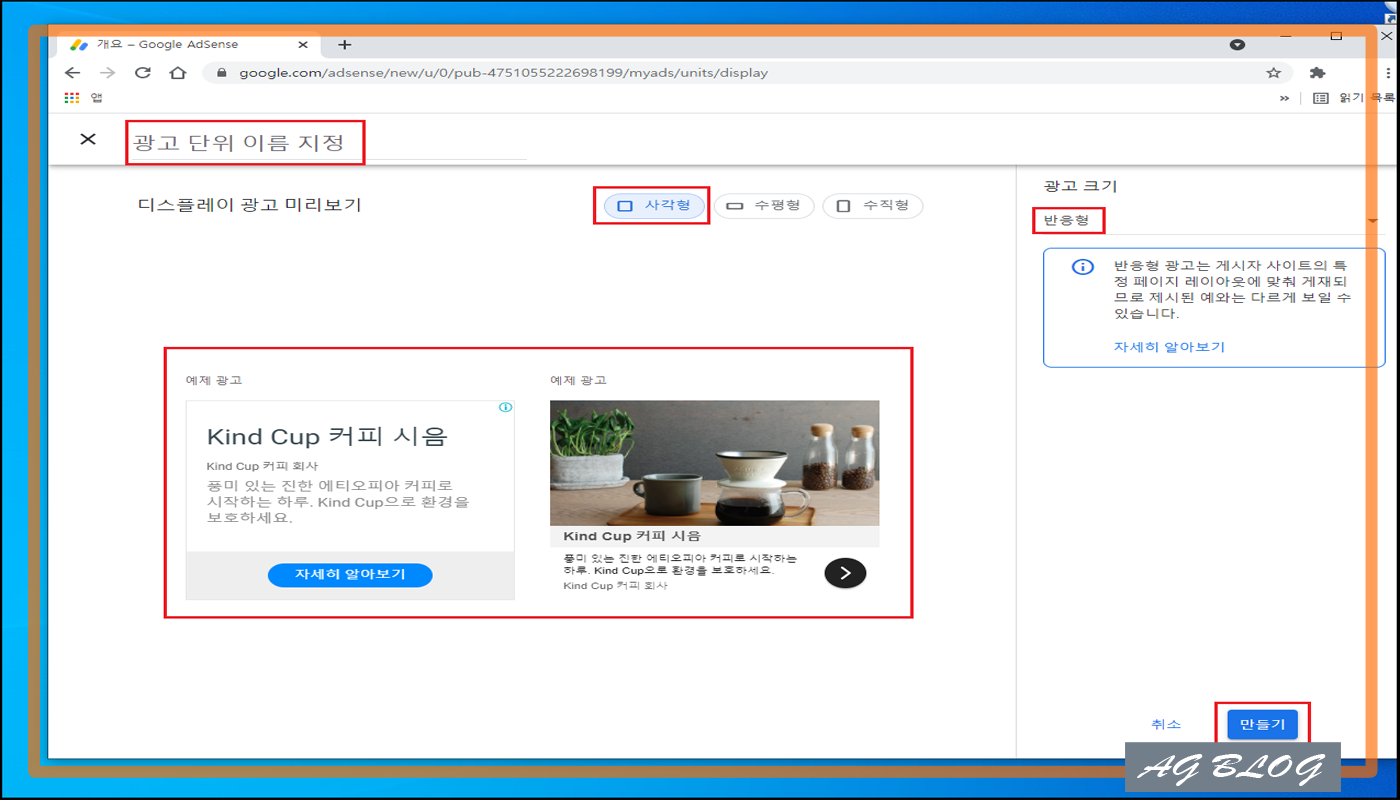Click the 만들기 create button
Screen dimensions: 1400x800
1262,724
